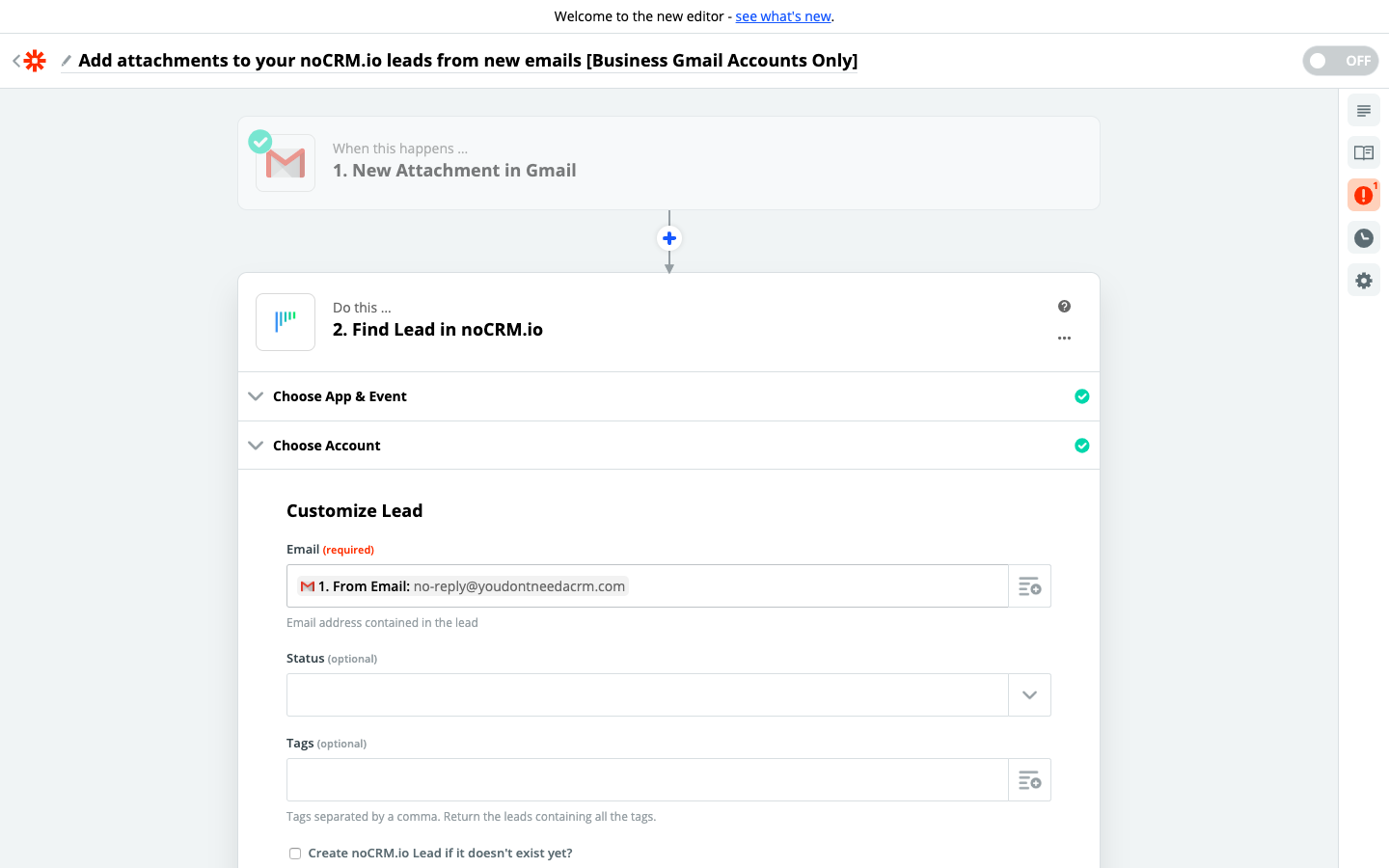
Task: Open the orange error alert icon
Action: point(1363,196)
